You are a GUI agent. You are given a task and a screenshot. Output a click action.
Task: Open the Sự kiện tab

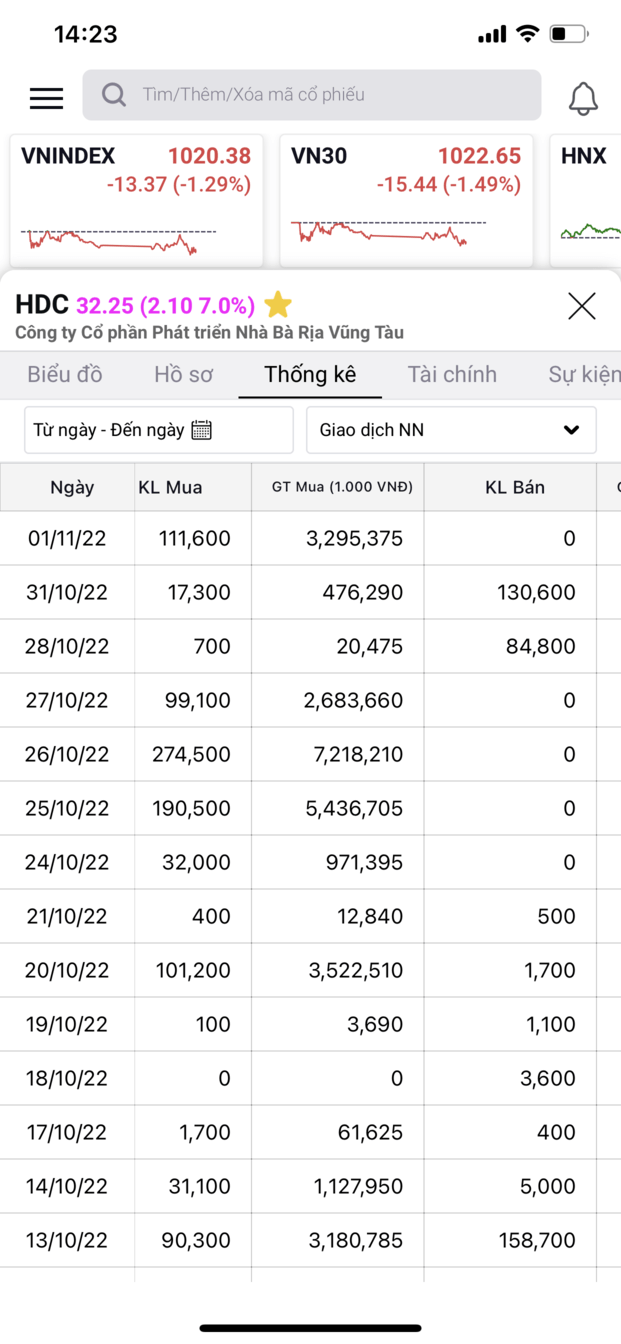584,375
